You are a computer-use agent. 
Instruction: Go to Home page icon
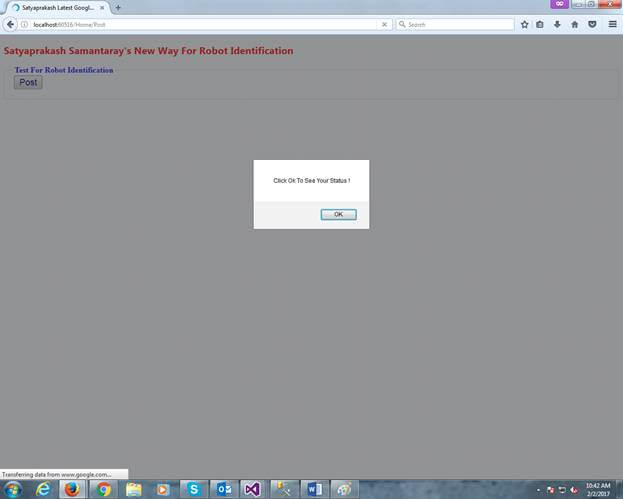pos(575,25)
